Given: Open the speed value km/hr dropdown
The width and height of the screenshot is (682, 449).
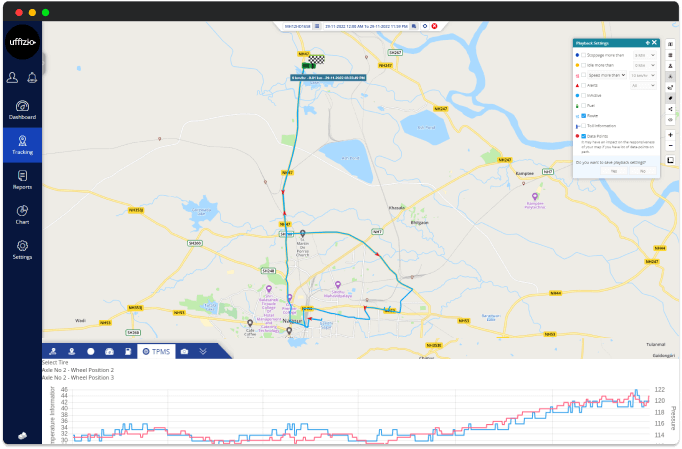Looking at the screenshot, I should 643,75.
